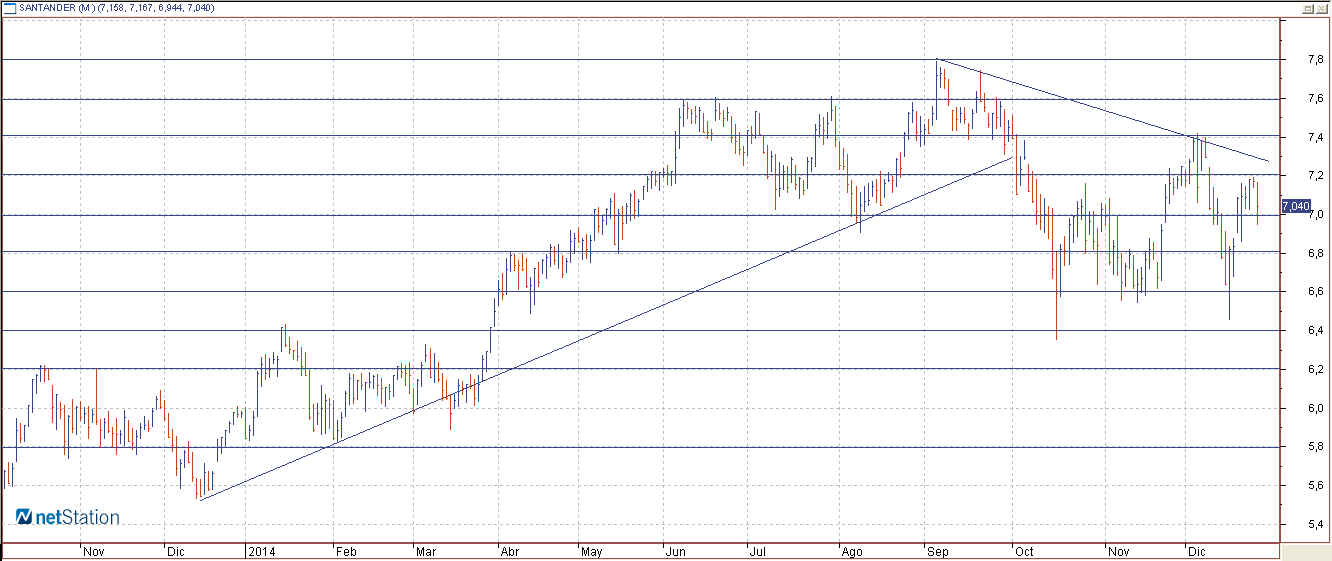Click the 5,4 price axis label
Screen dimensions: 1332x561
tap(1316, 524)
